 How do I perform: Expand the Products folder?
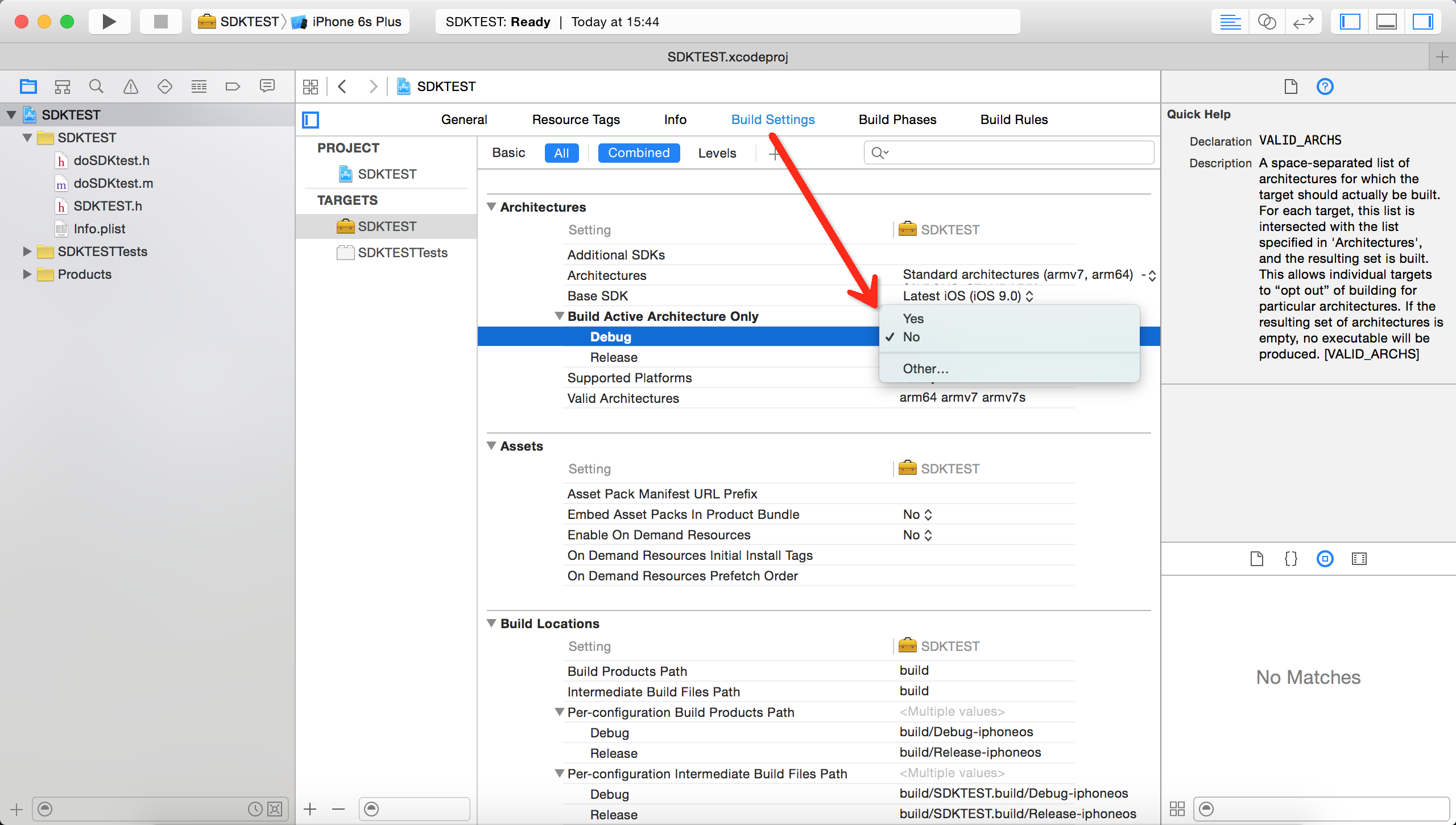pos(27,274)
